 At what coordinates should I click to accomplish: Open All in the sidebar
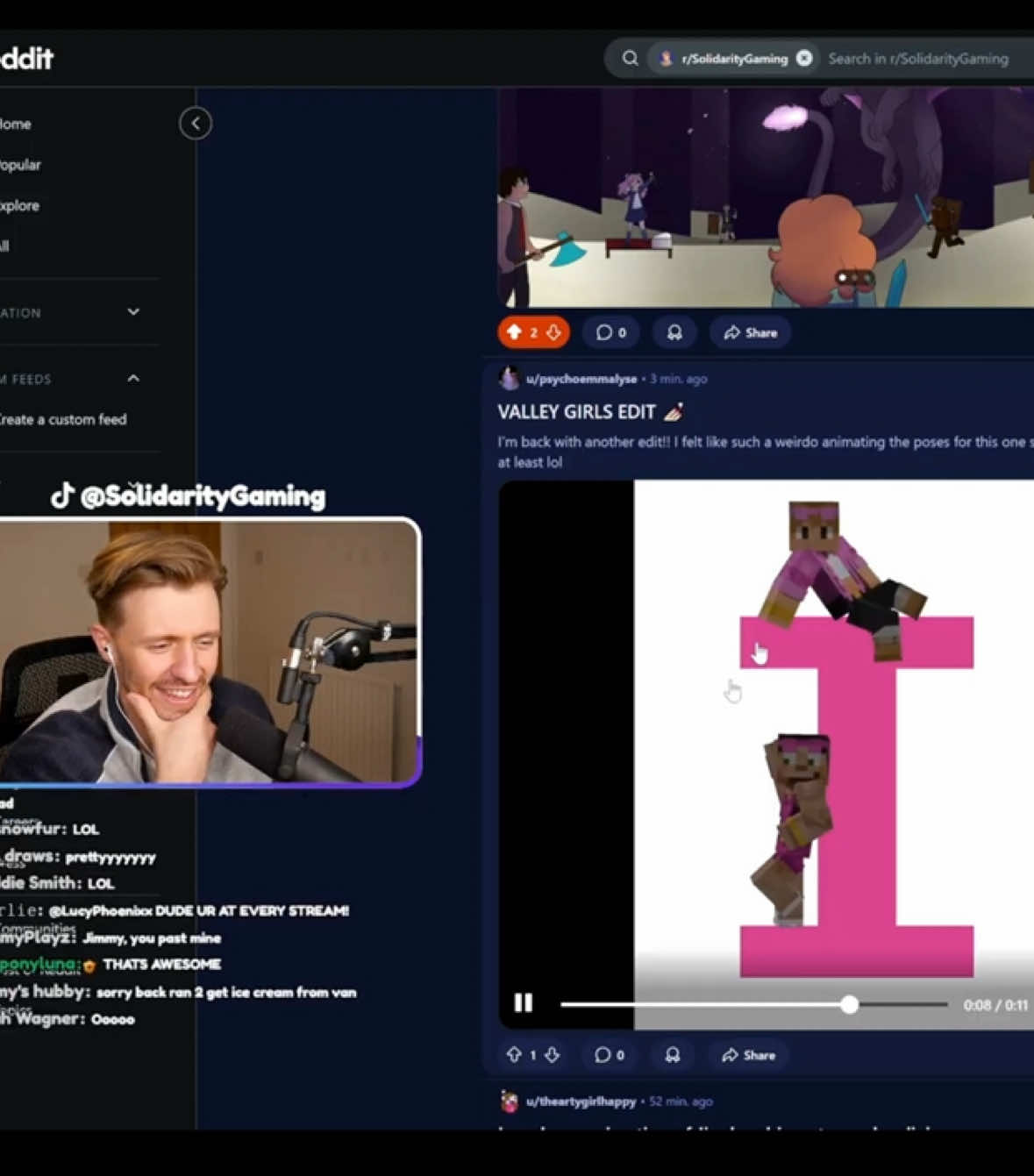point(4,246)
